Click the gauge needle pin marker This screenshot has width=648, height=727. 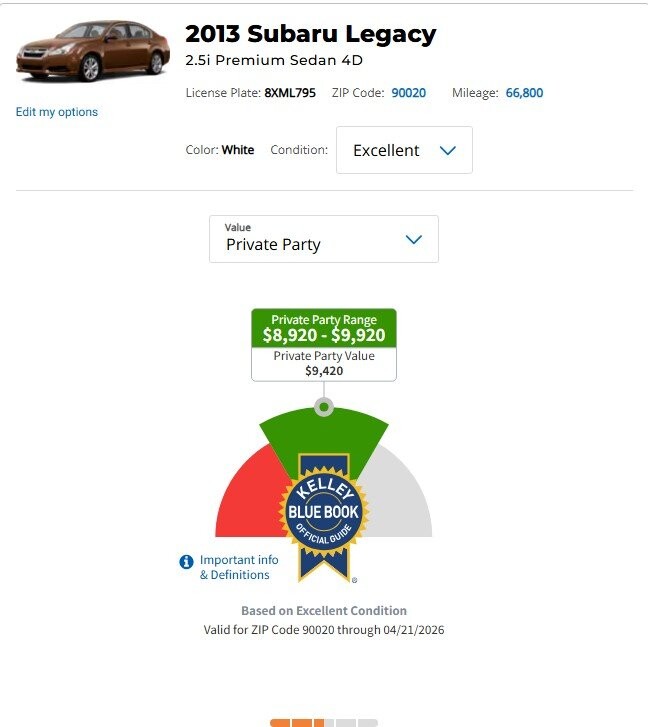click(x=323, y=407)
